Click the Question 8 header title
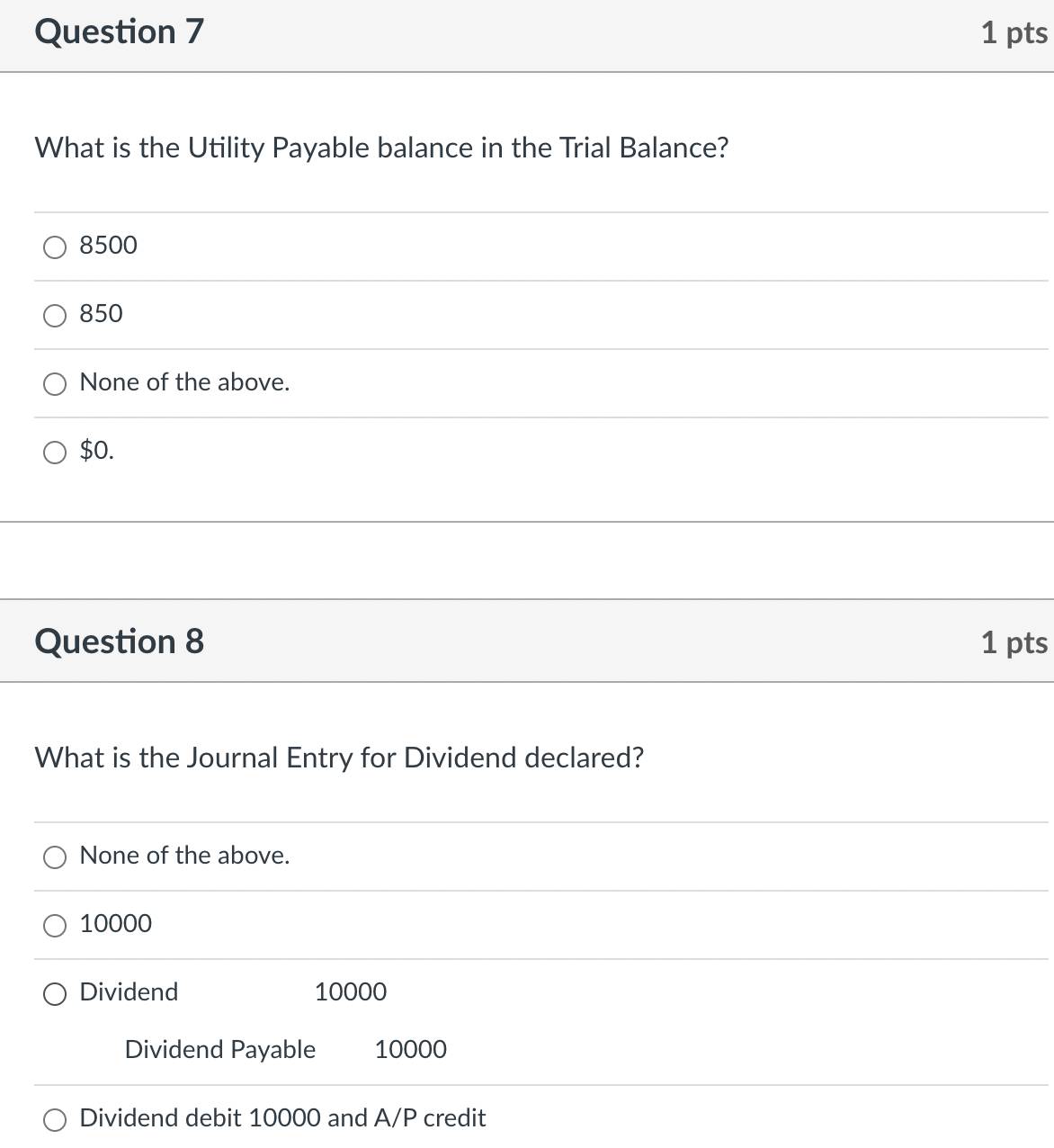 pyautogui.click(x=119, y=641)
